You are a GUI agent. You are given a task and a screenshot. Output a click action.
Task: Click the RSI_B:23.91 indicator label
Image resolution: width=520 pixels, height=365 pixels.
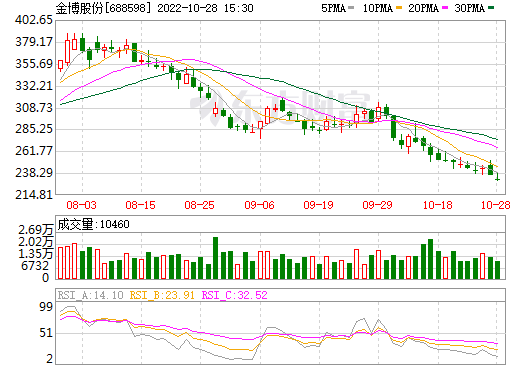point(162,295)
